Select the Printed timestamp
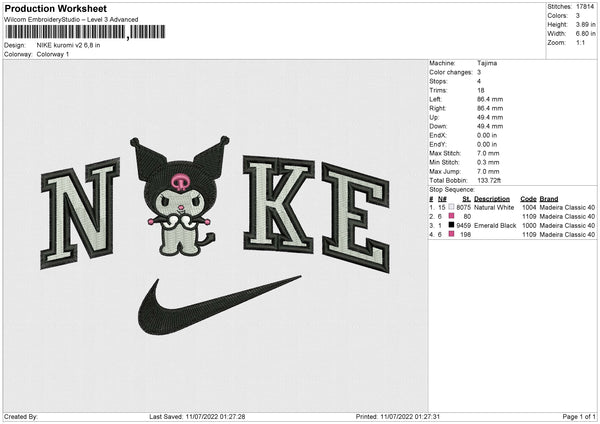Screen dimensions: 600x424 (x=410, y=416)
